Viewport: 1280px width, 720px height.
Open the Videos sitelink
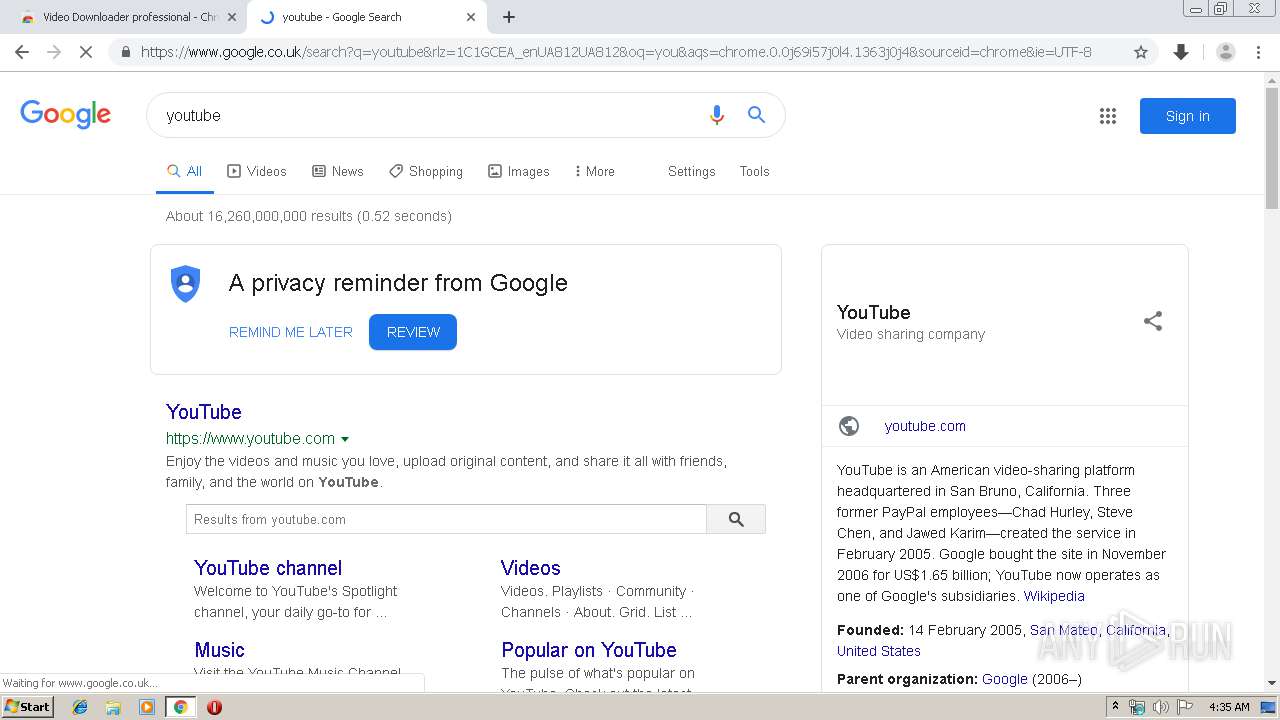(531, 568)
